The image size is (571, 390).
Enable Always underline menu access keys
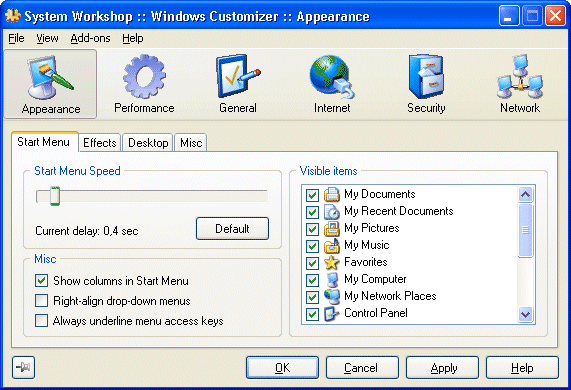[x=42, y=321]
